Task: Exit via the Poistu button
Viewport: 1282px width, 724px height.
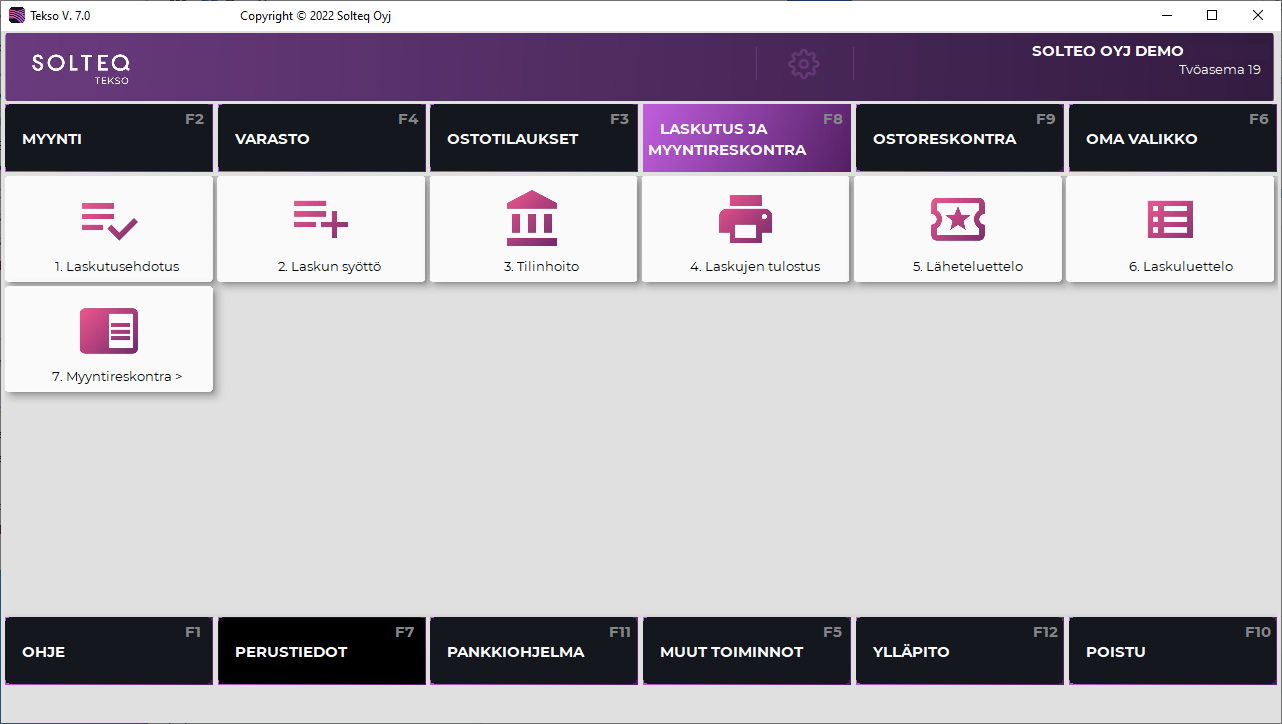Action: click(x=1171, y=651)
